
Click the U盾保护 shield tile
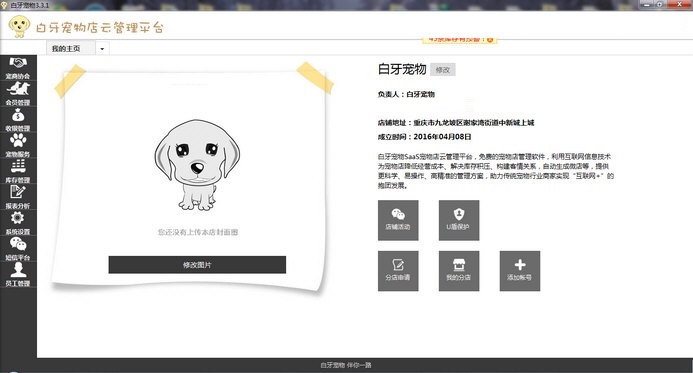click(x=459, y=220)
